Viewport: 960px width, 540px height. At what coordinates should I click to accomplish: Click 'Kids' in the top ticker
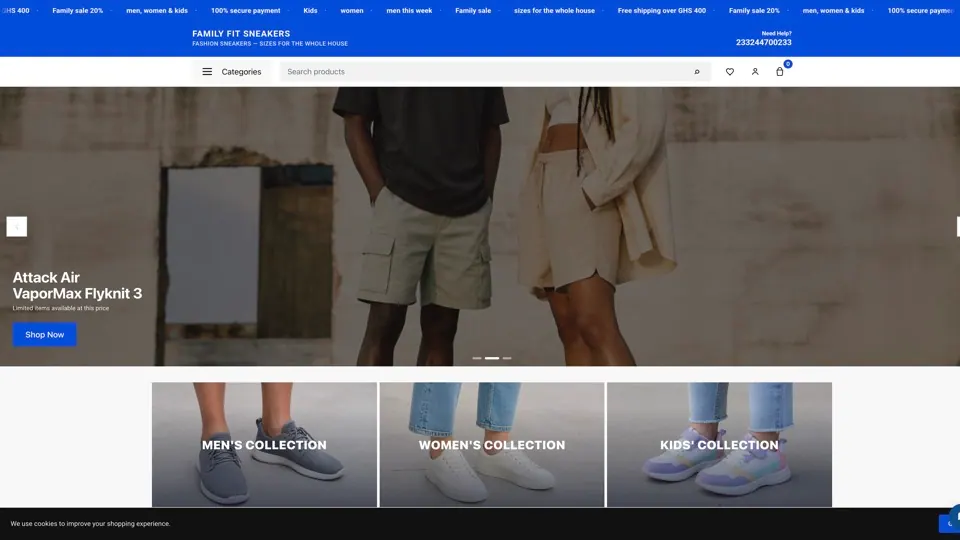(x=310, y=10)
